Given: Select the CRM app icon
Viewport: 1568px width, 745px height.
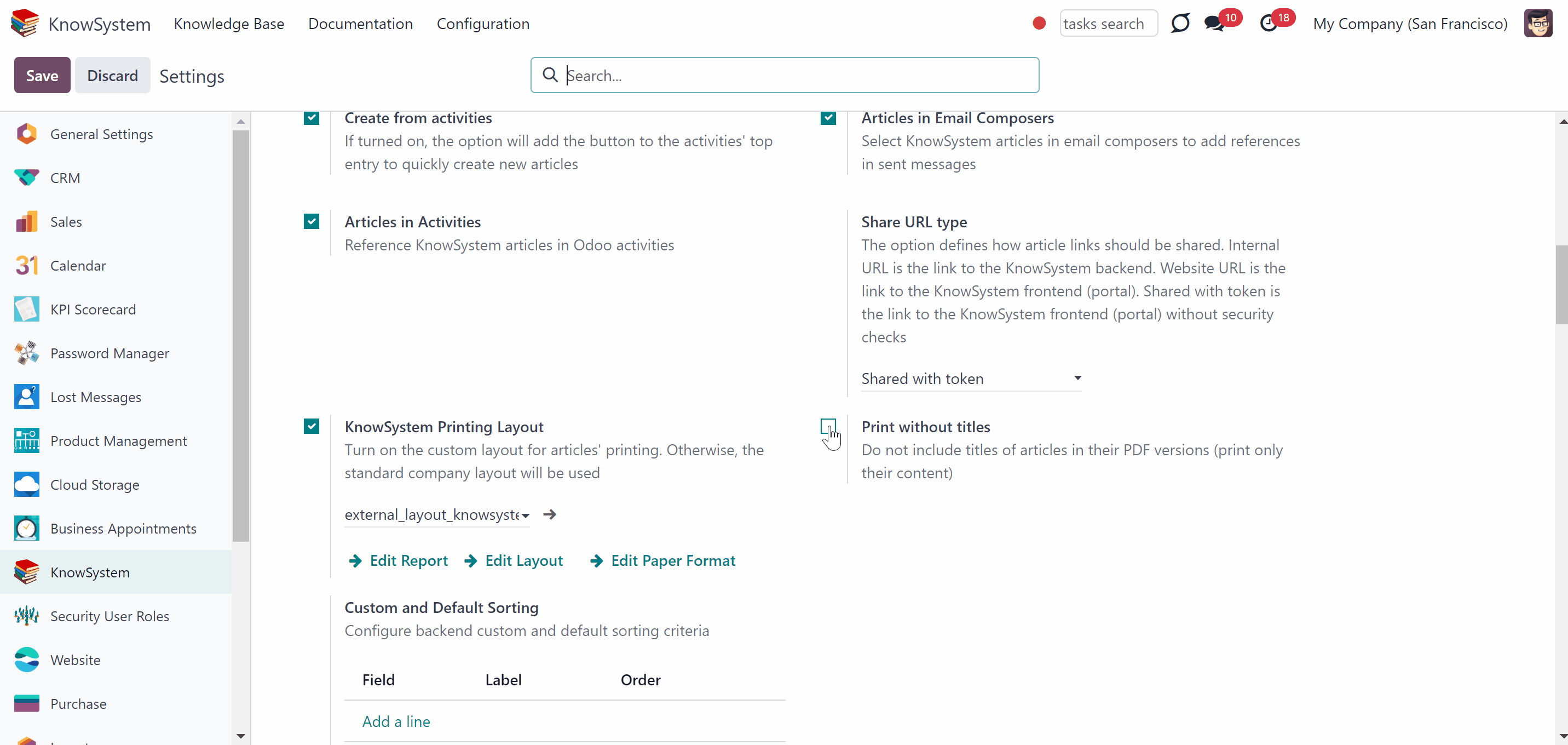Looking at the screenshot, I should (27, 178).
